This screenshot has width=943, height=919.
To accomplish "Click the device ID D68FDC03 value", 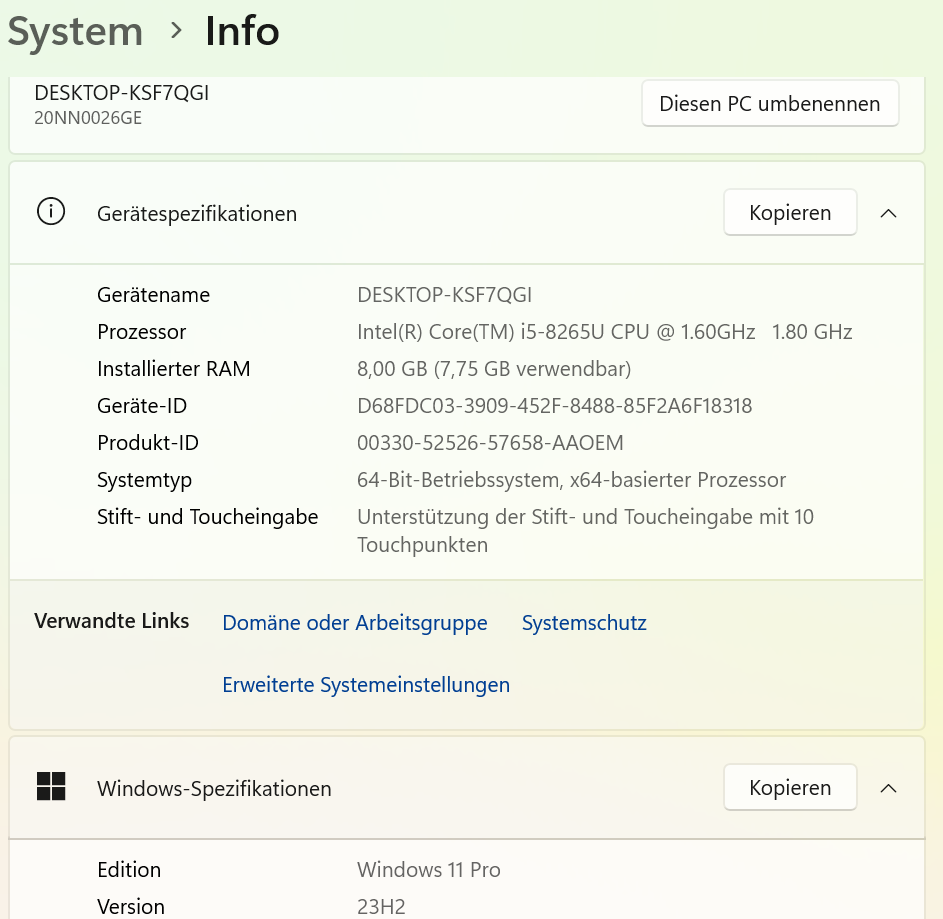I will pyautogui.click(x=554, y=406).
